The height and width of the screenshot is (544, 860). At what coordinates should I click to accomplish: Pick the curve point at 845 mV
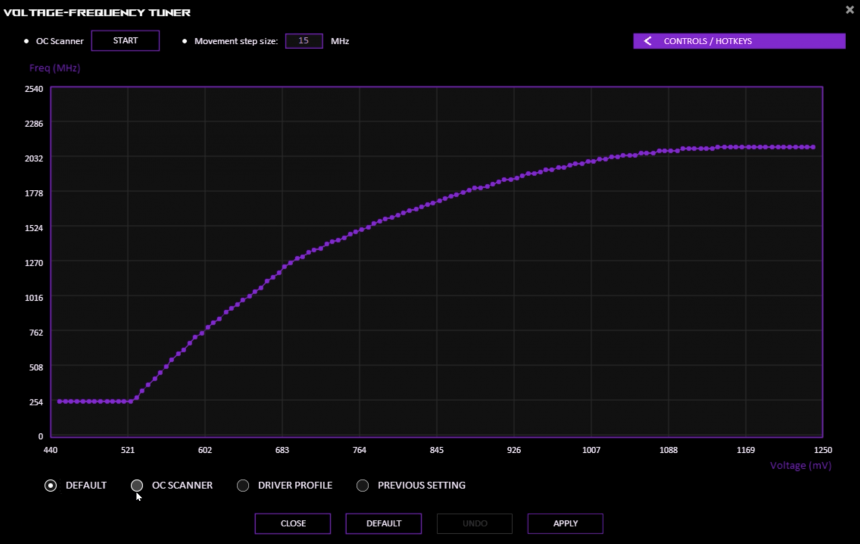click(437, 201)
